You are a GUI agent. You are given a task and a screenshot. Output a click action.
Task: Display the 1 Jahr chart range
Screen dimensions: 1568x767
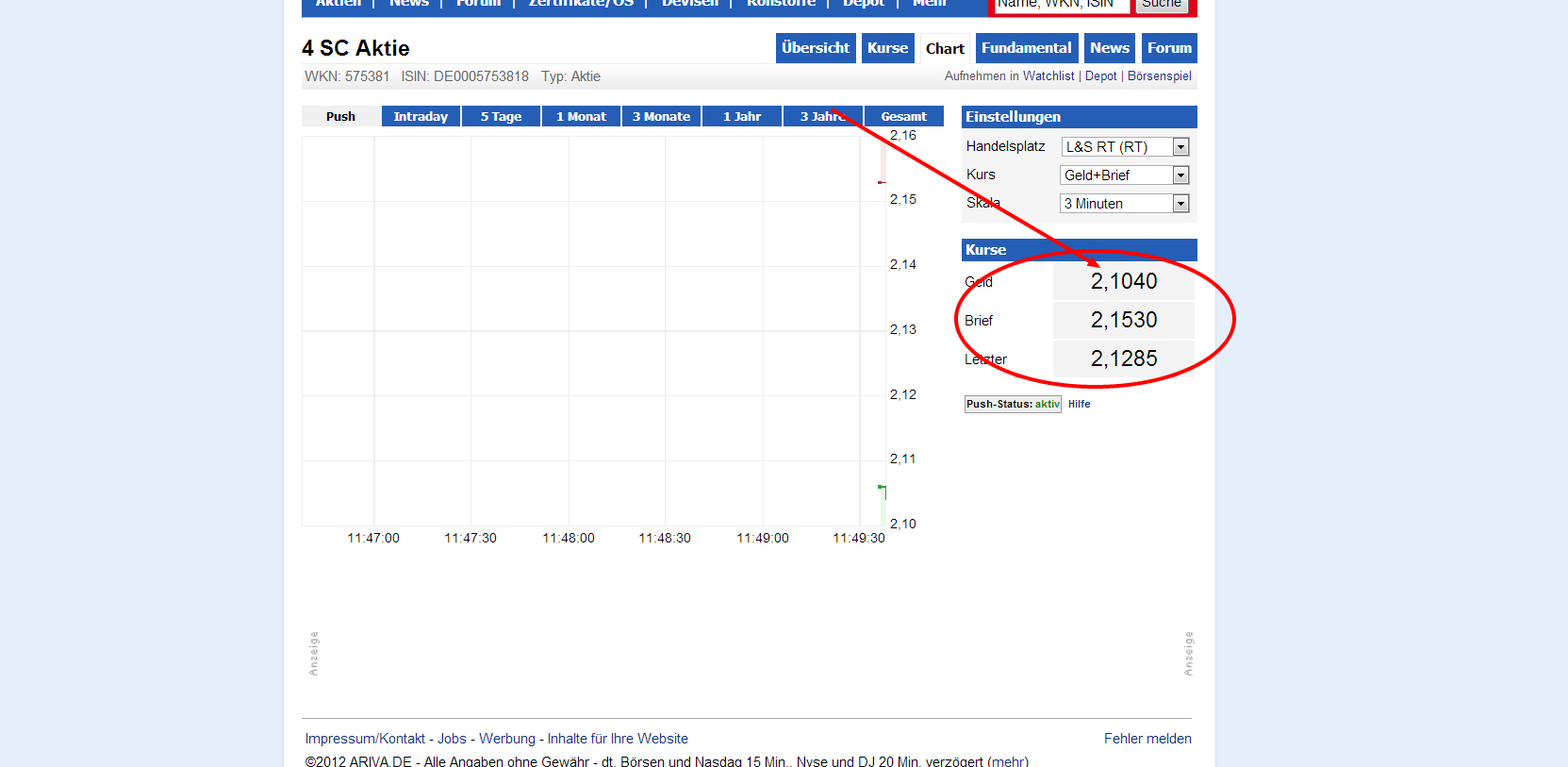click(x=741, y=117)
